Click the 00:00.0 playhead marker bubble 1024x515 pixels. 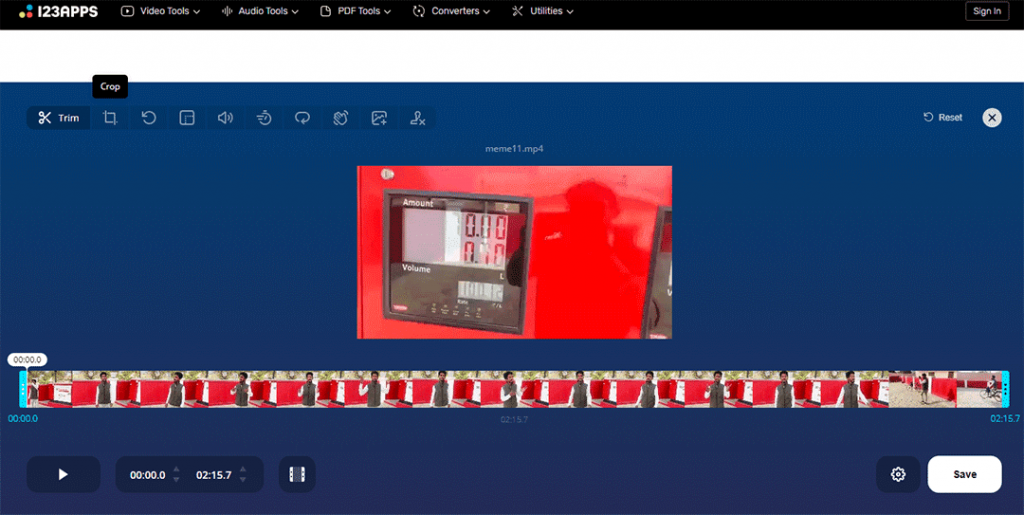click(27, 360)
